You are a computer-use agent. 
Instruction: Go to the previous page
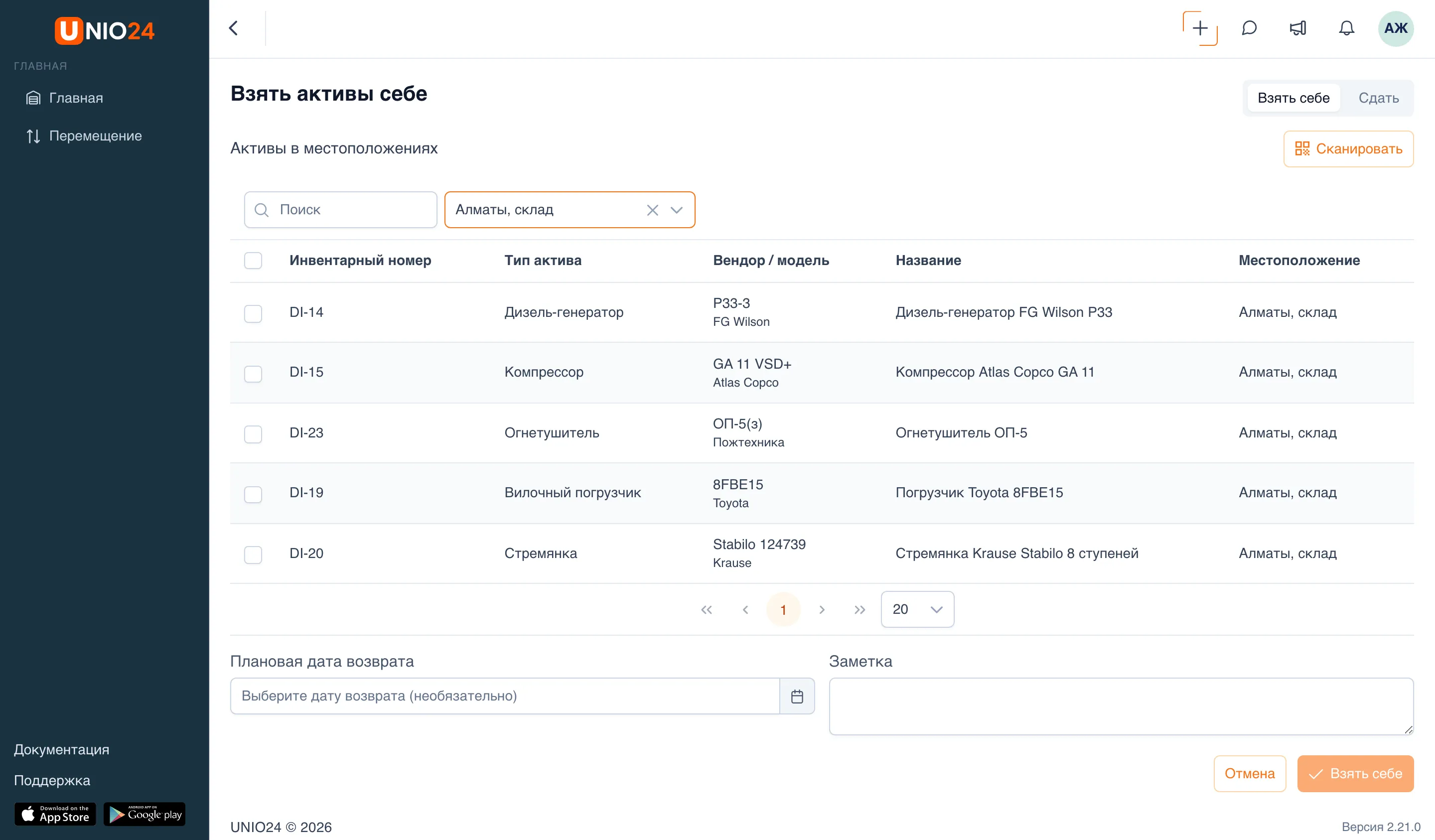[x=745, y=610]
